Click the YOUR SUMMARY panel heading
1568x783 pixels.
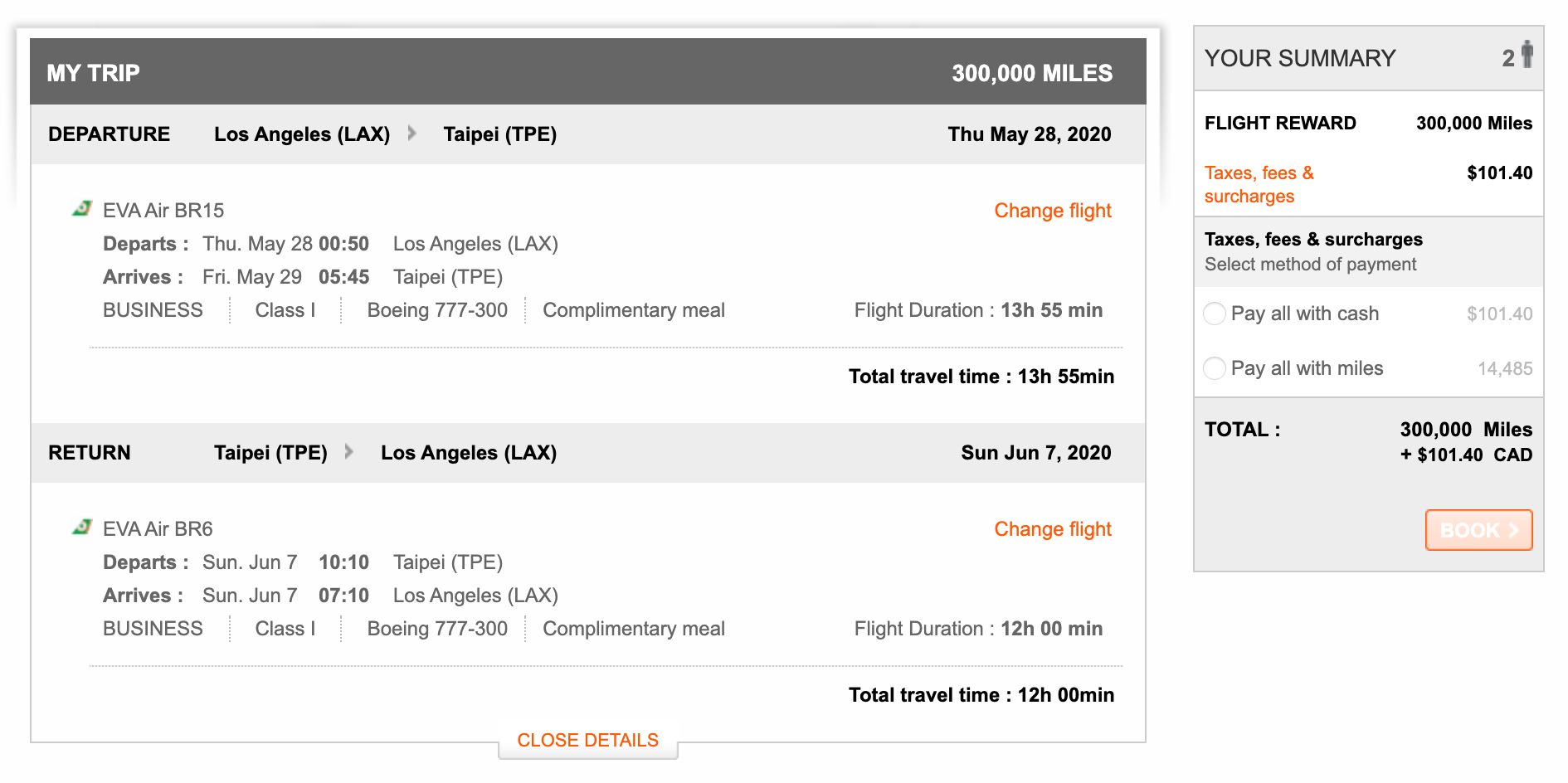tap(1299, 58)
